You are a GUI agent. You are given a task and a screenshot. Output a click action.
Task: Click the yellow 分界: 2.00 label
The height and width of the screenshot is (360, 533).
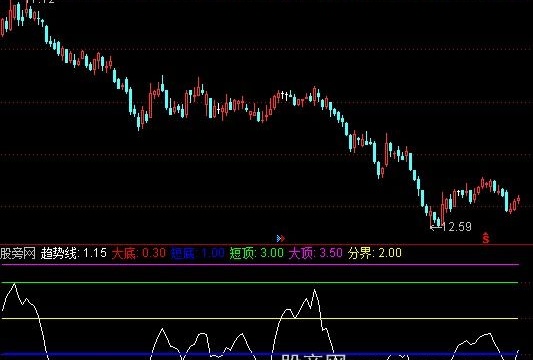click(375, 253)
